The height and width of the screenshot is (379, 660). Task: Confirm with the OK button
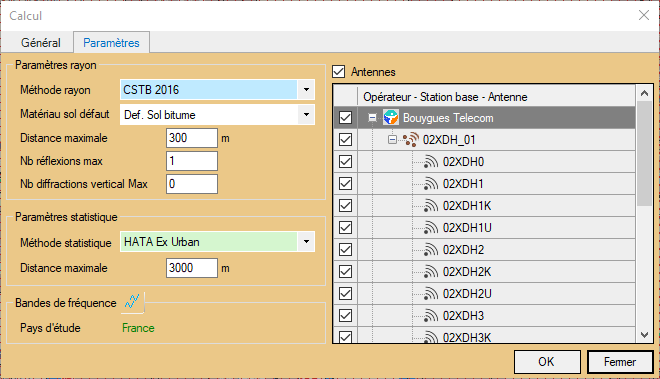(547, 362)
